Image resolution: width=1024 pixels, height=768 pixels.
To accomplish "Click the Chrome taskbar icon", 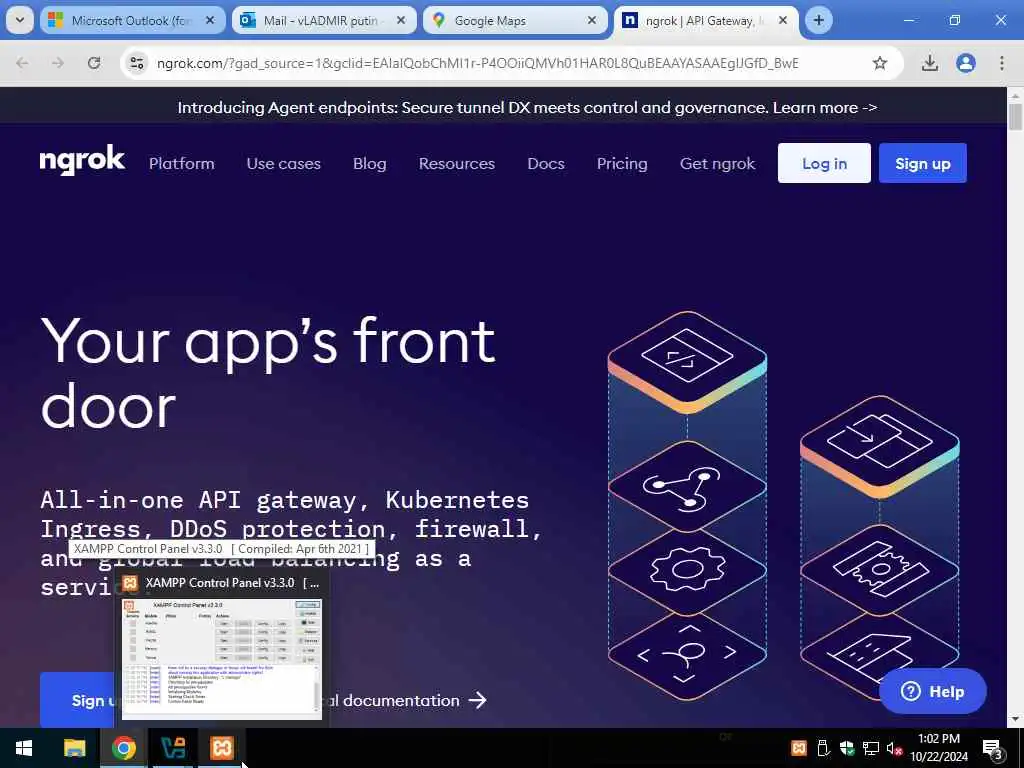I will [123, 748].
